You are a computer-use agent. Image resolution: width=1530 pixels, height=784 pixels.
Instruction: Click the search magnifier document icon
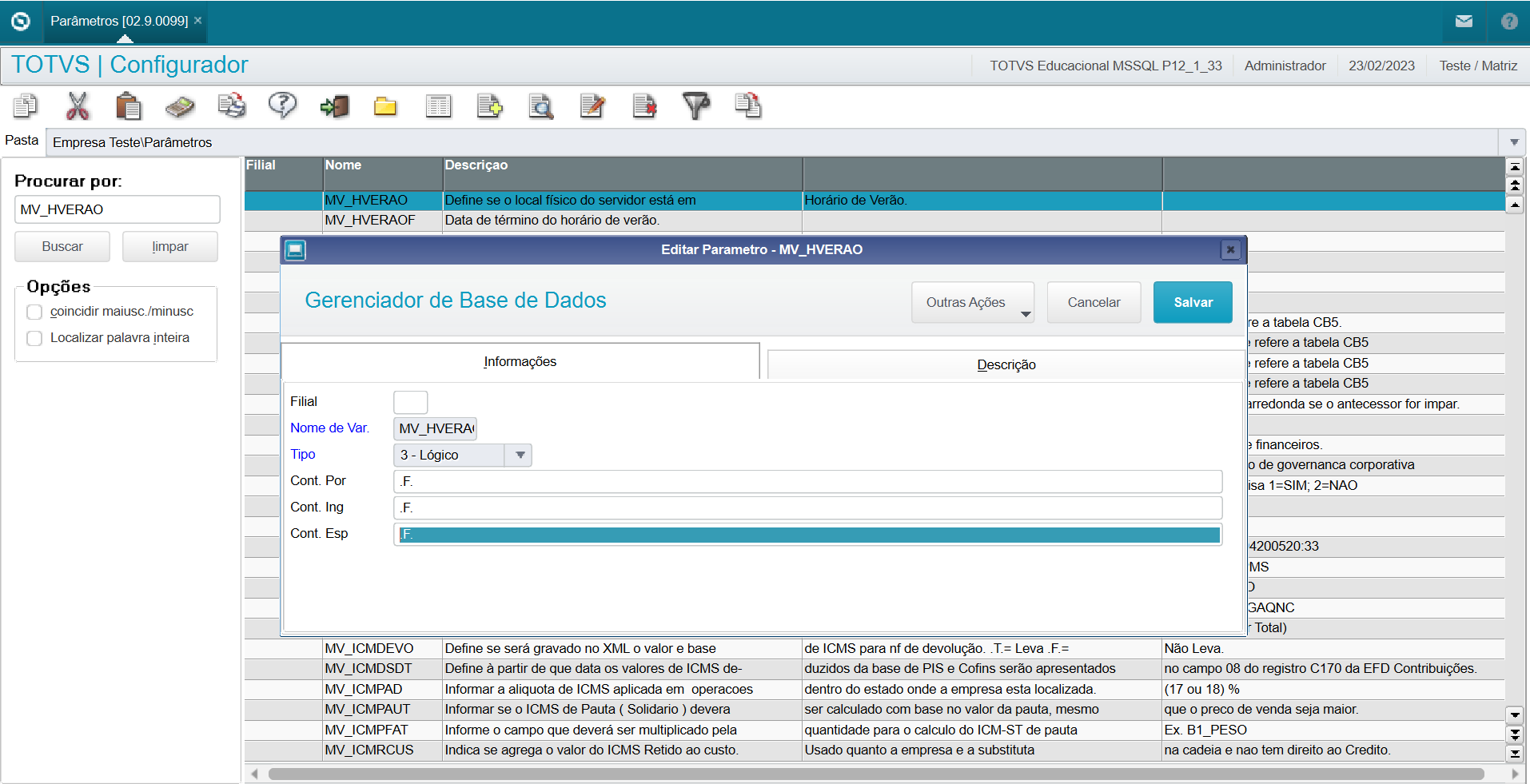(x=541, y=105)
